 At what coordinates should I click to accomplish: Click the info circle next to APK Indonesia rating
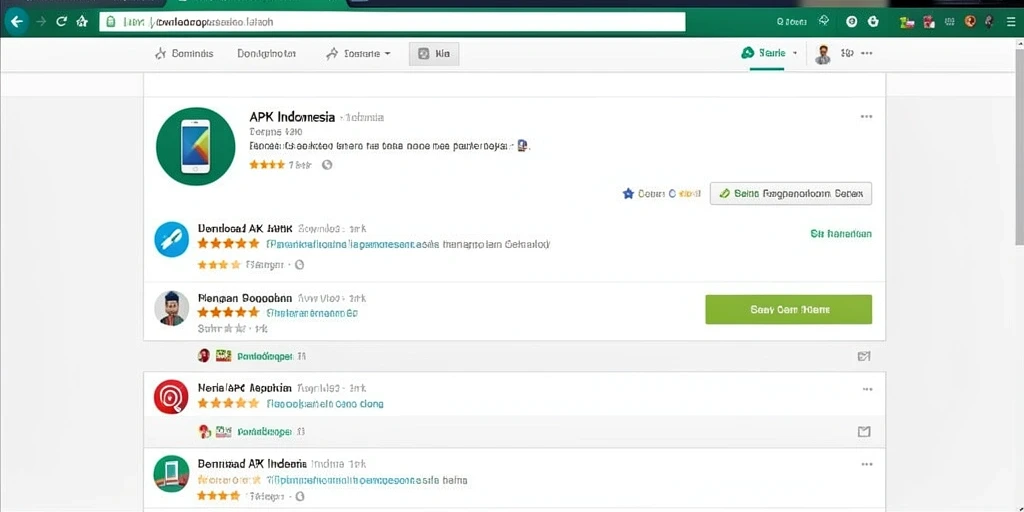click(x=327, y=165)
